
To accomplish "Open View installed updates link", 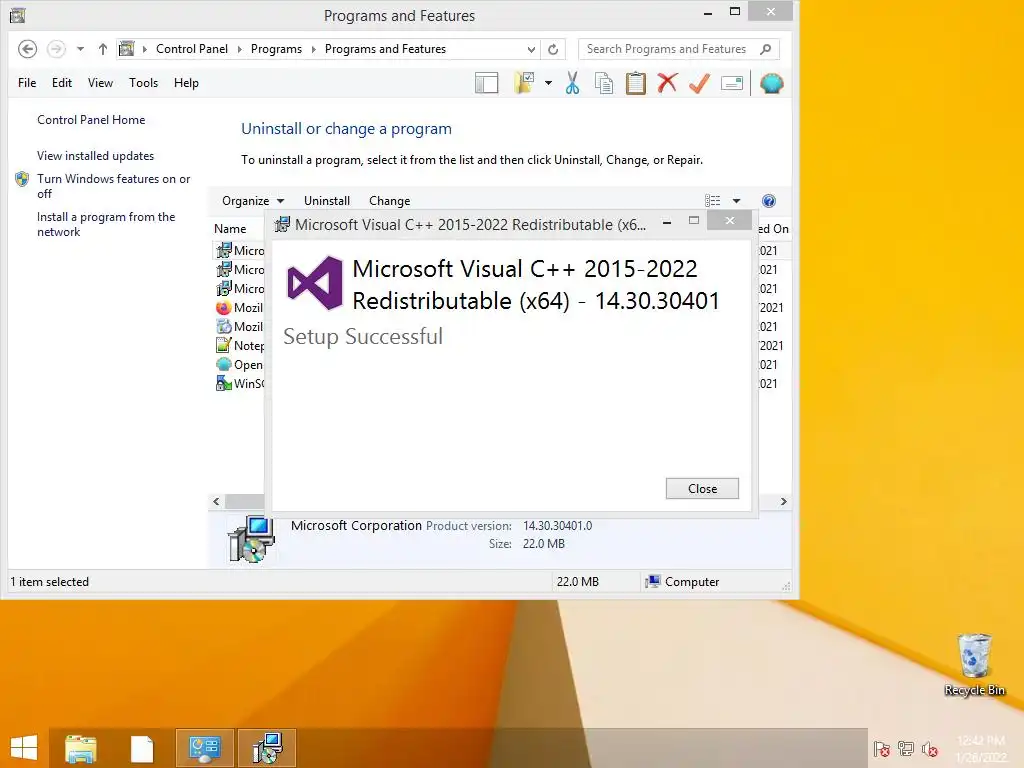I will (95, 155).
